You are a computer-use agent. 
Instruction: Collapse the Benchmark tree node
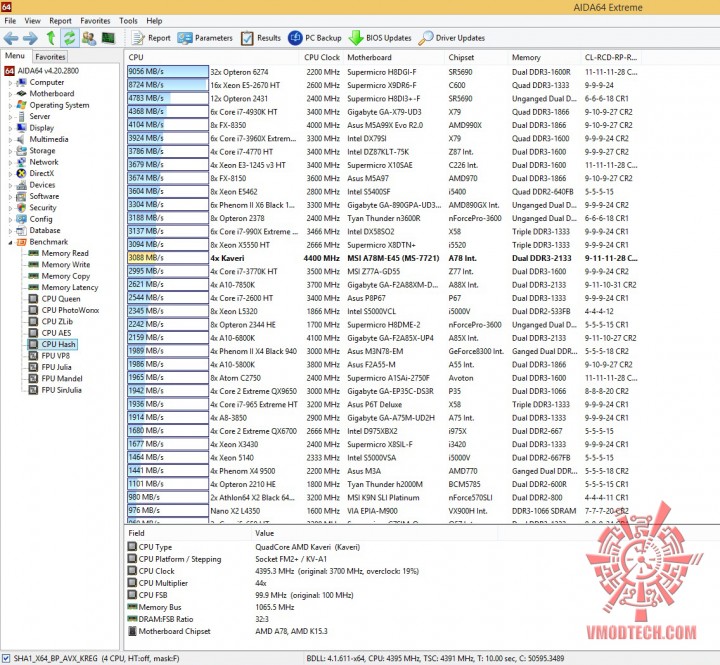coord(10,242)
